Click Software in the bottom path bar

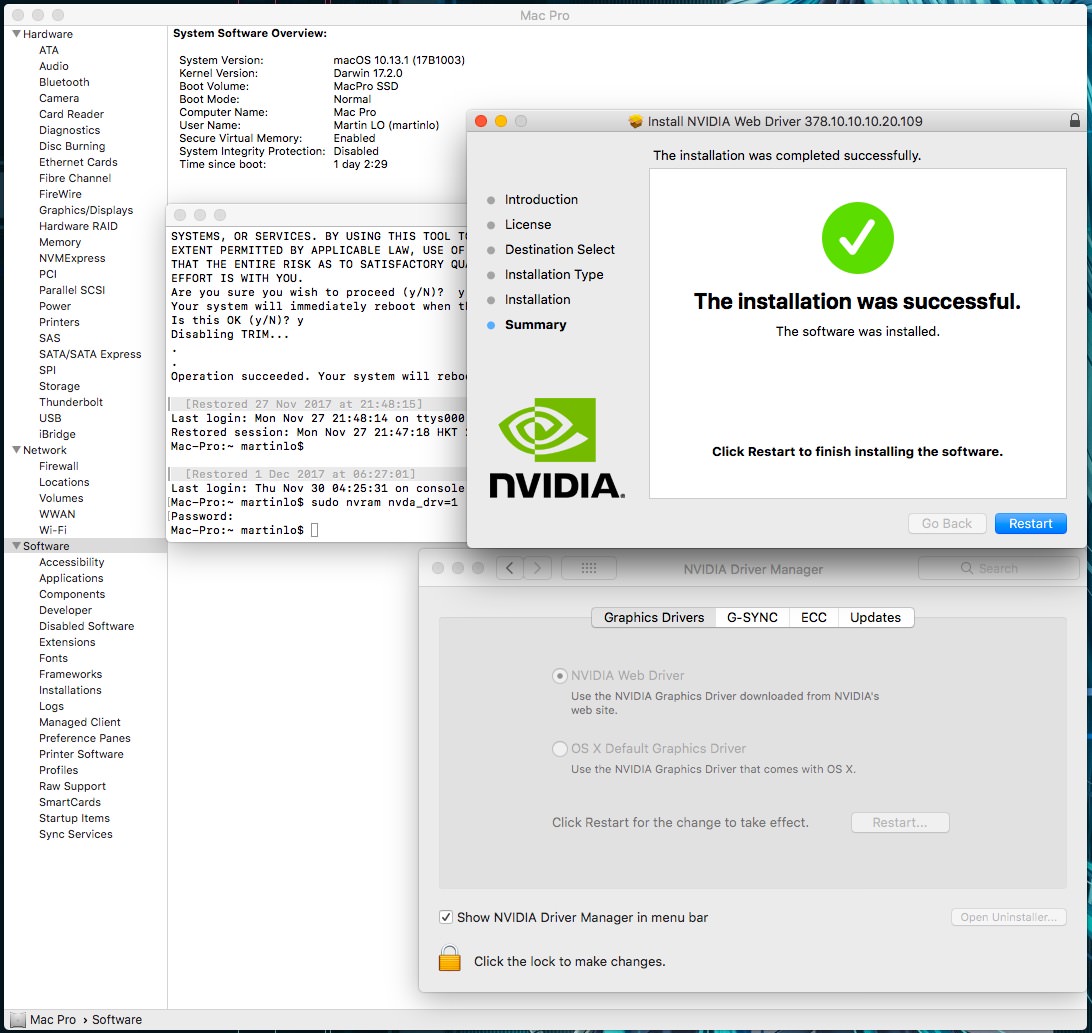(x=117, y=1020)
